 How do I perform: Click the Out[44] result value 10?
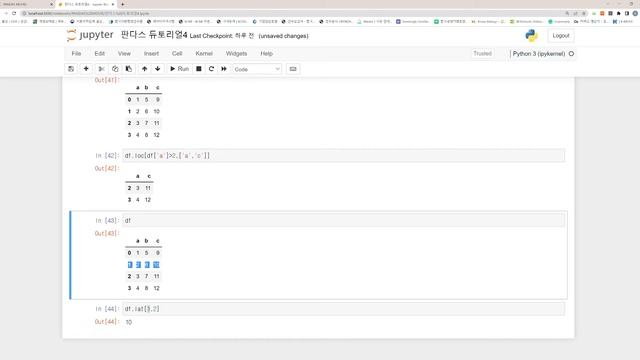(129, 322)
